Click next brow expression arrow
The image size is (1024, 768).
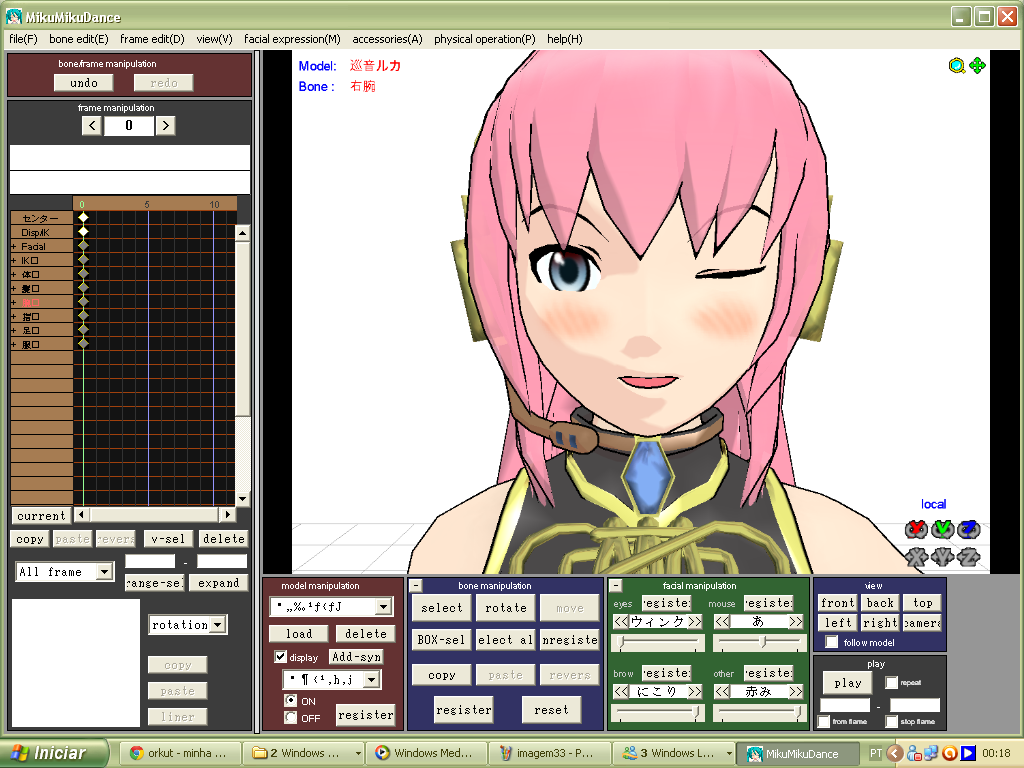(x=695, y=692)
